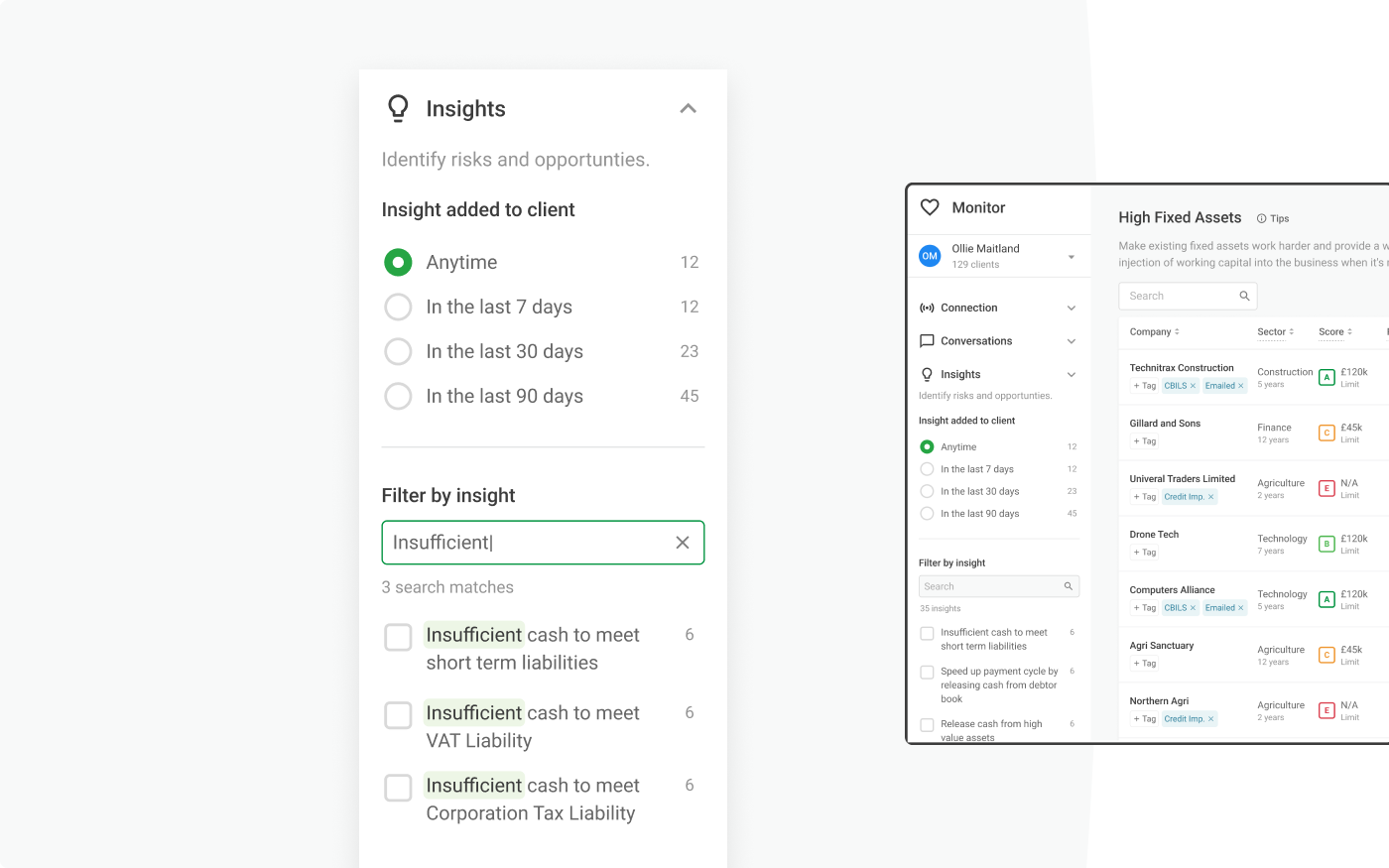Click the Search field under Filter by insight in Monitor

[x=999, y=586]
